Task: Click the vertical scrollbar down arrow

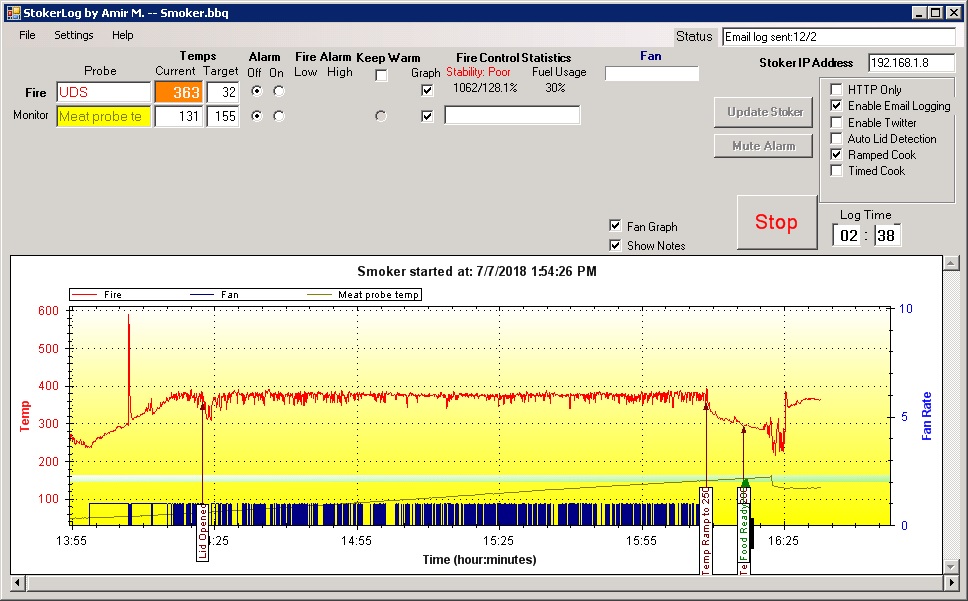Action: pos(951,566)
